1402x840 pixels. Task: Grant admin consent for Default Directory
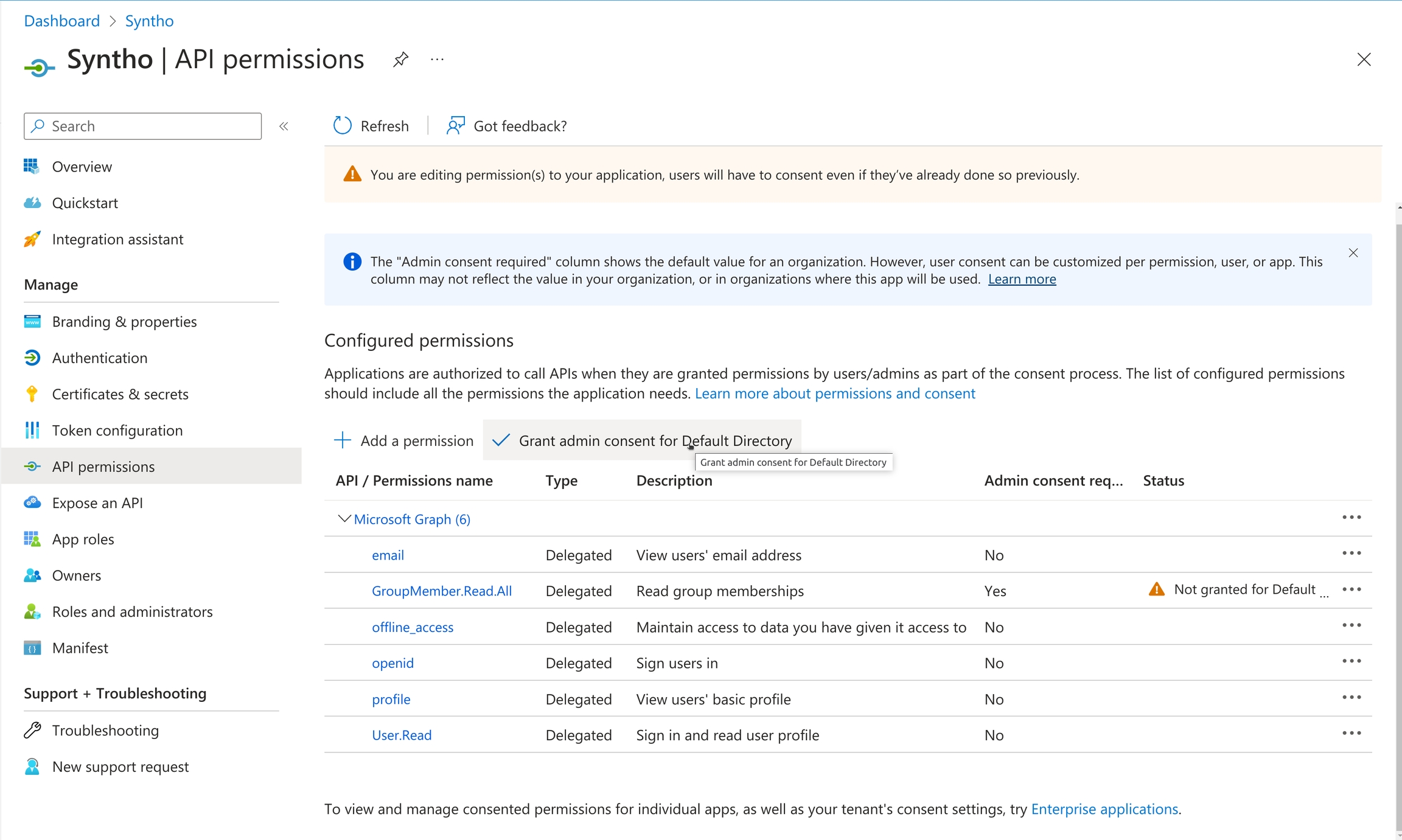(642, 440)
